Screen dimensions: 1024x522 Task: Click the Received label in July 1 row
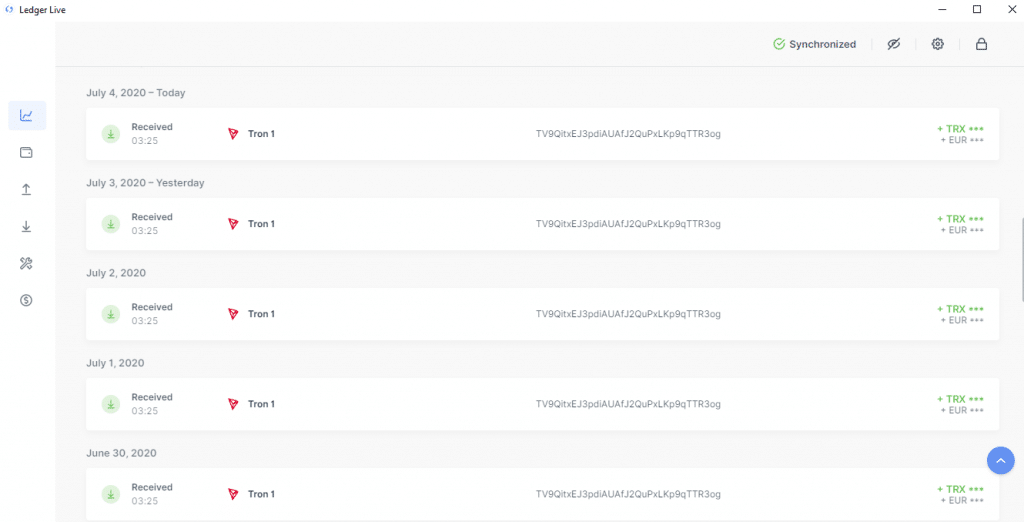[152, 397]
